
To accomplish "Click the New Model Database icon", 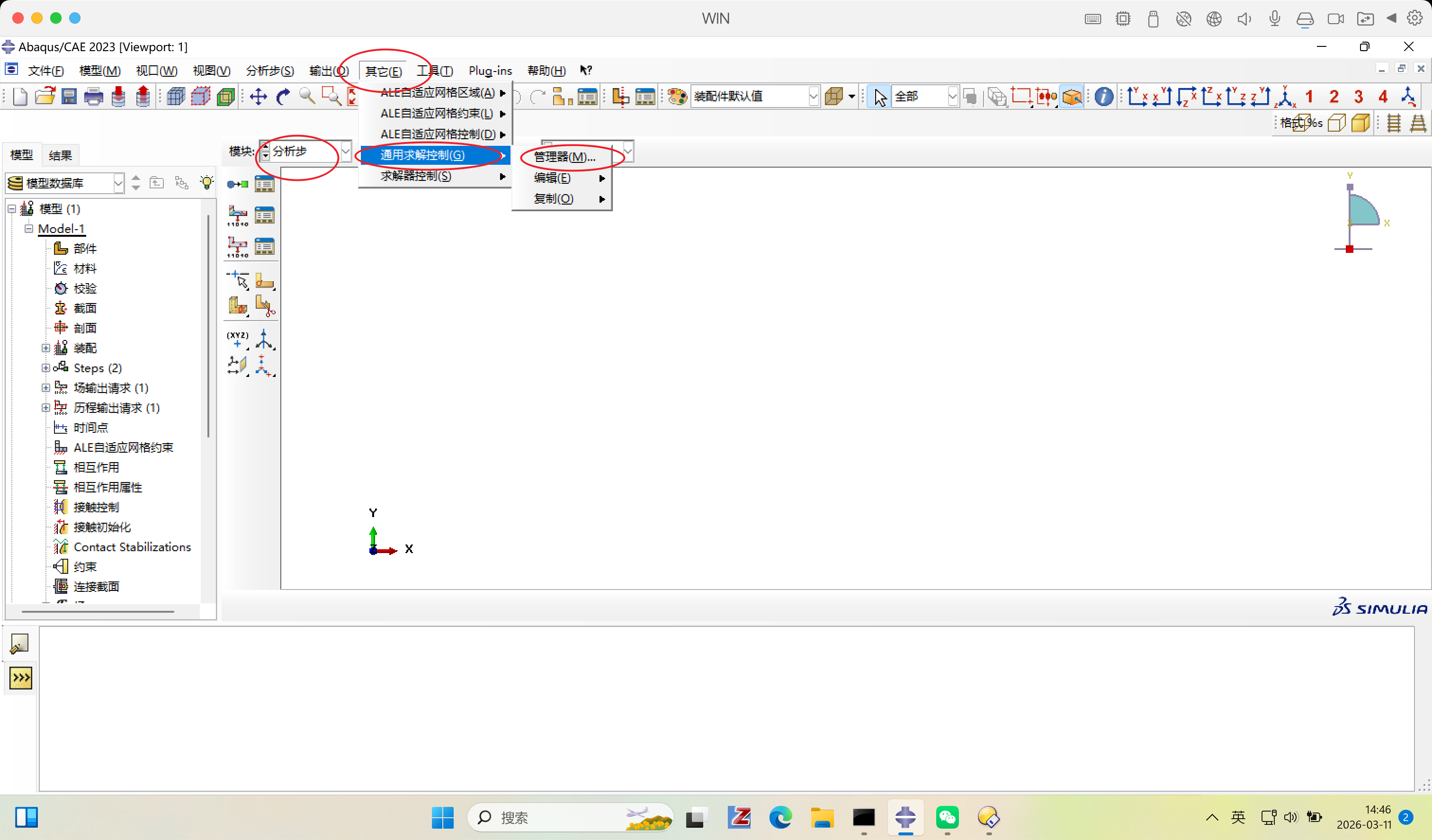I will [20, 97].
